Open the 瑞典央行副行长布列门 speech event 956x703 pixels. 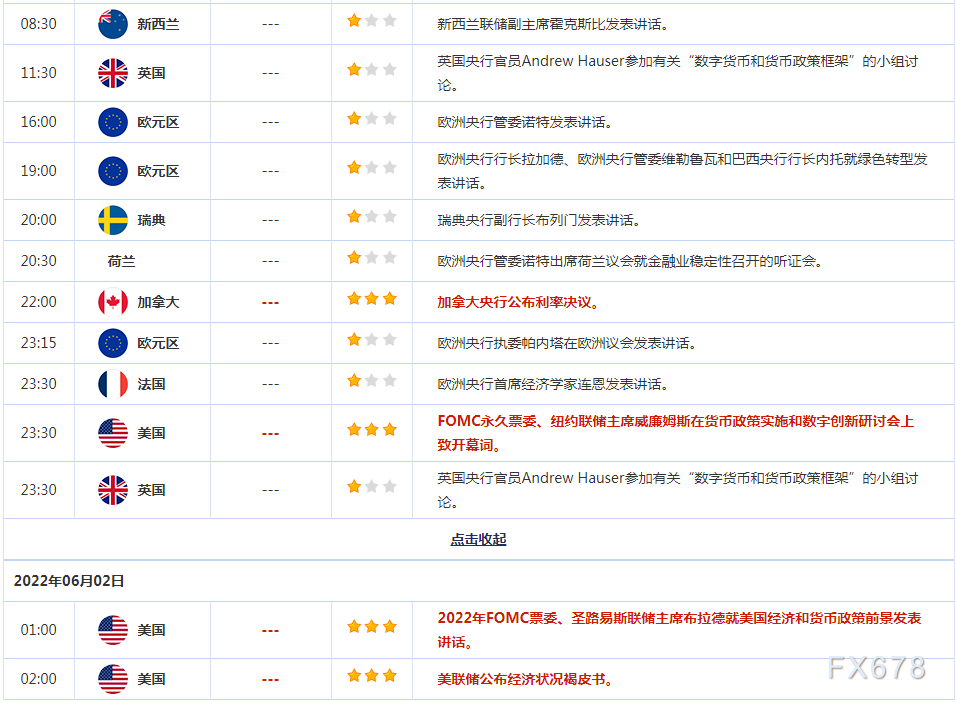tap(538, 220)
